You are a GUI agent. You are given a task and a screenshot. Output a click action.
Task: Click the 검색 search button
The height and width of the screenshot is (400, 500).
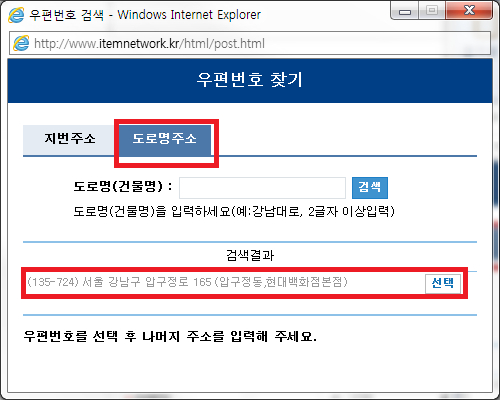pyautogui.click(x=370, y=188)
